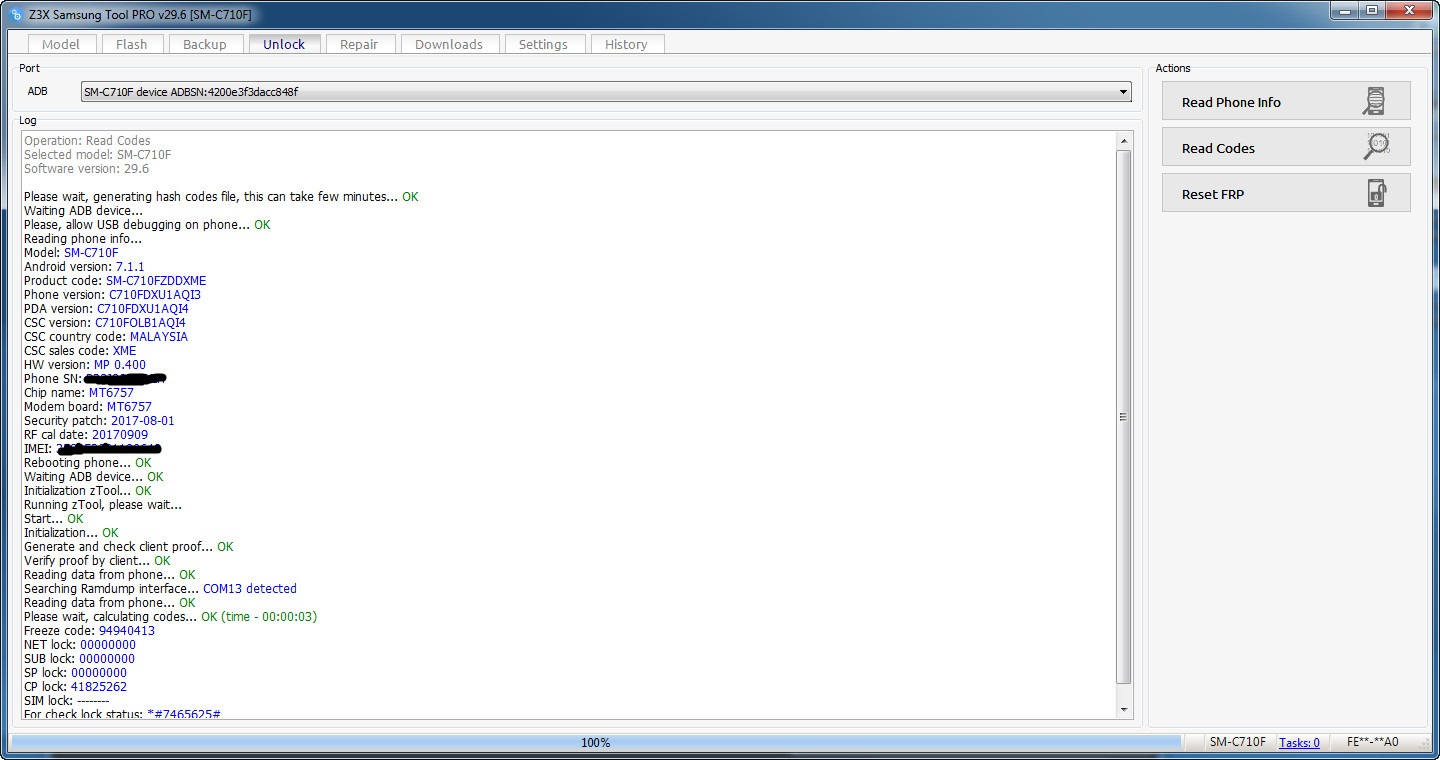The image size is (1440, 760).
Task: Click Product code SM-C710FZDDXME
Action: click(x=156, y=281)
